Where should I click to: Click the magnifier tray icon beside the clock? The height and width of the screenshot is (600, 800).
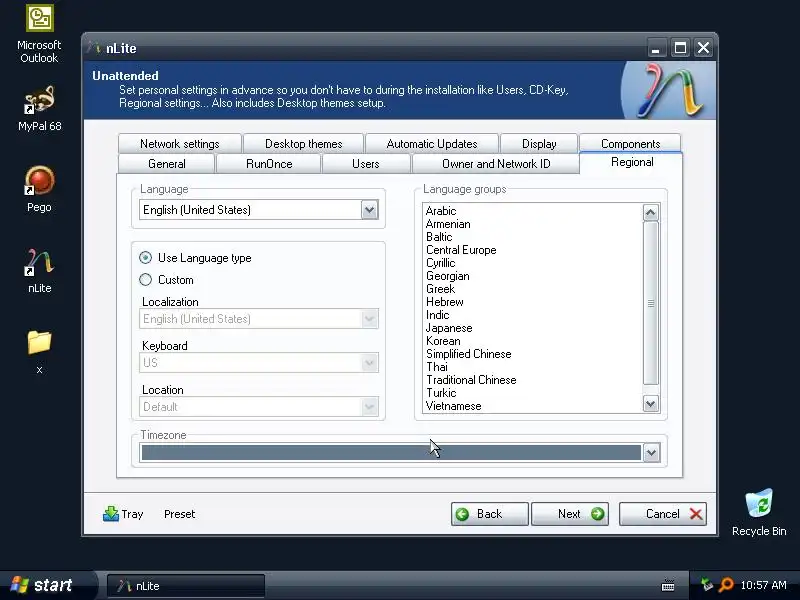(x=726, y=585)
